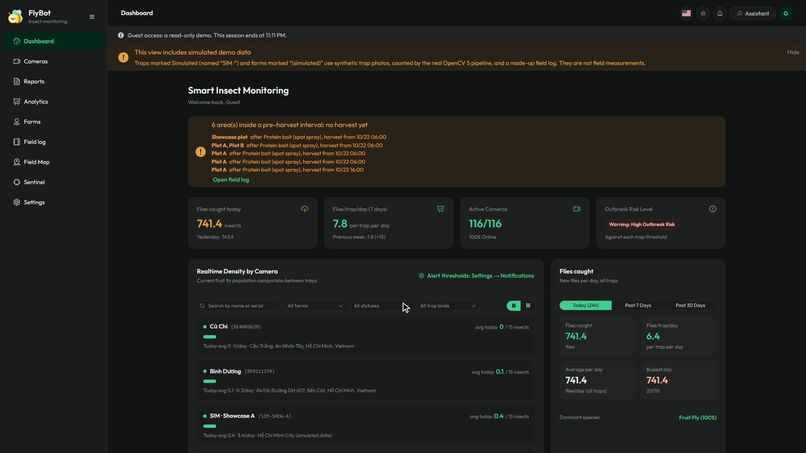Viewport: 806px width, 453px height.
Task: Click the Active Cameras card camera icon
Action: pyautogui.click(x=577, y=209)
